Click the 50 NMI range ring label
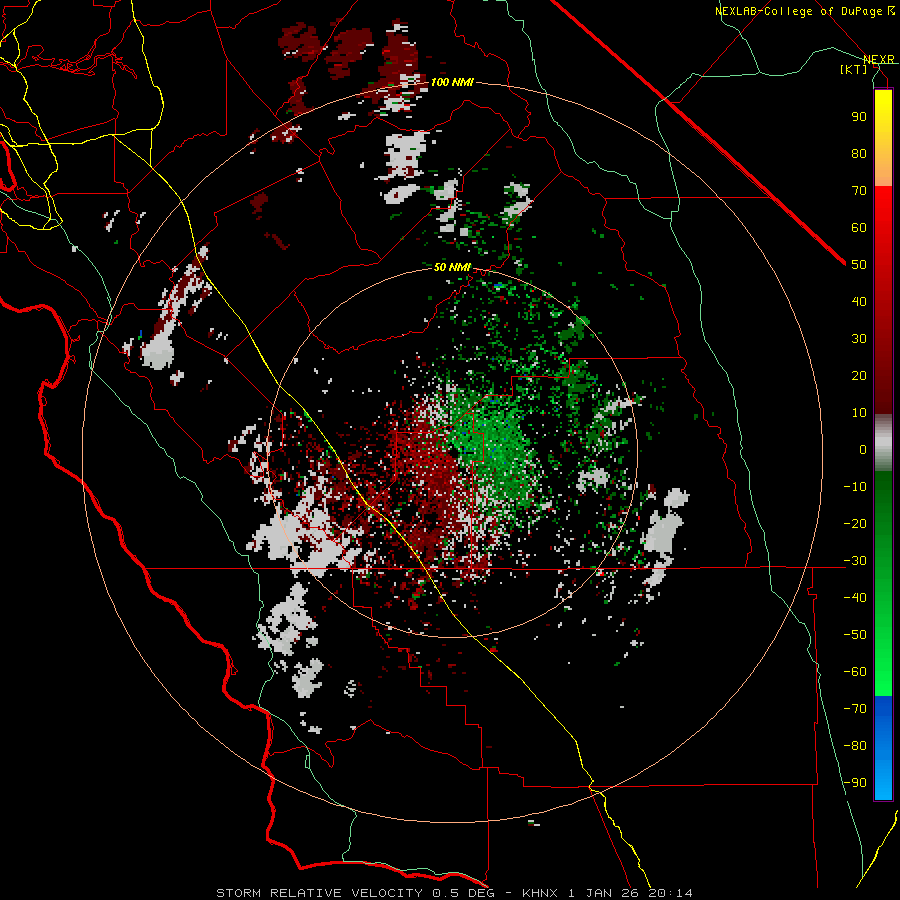 click(452, 267)
